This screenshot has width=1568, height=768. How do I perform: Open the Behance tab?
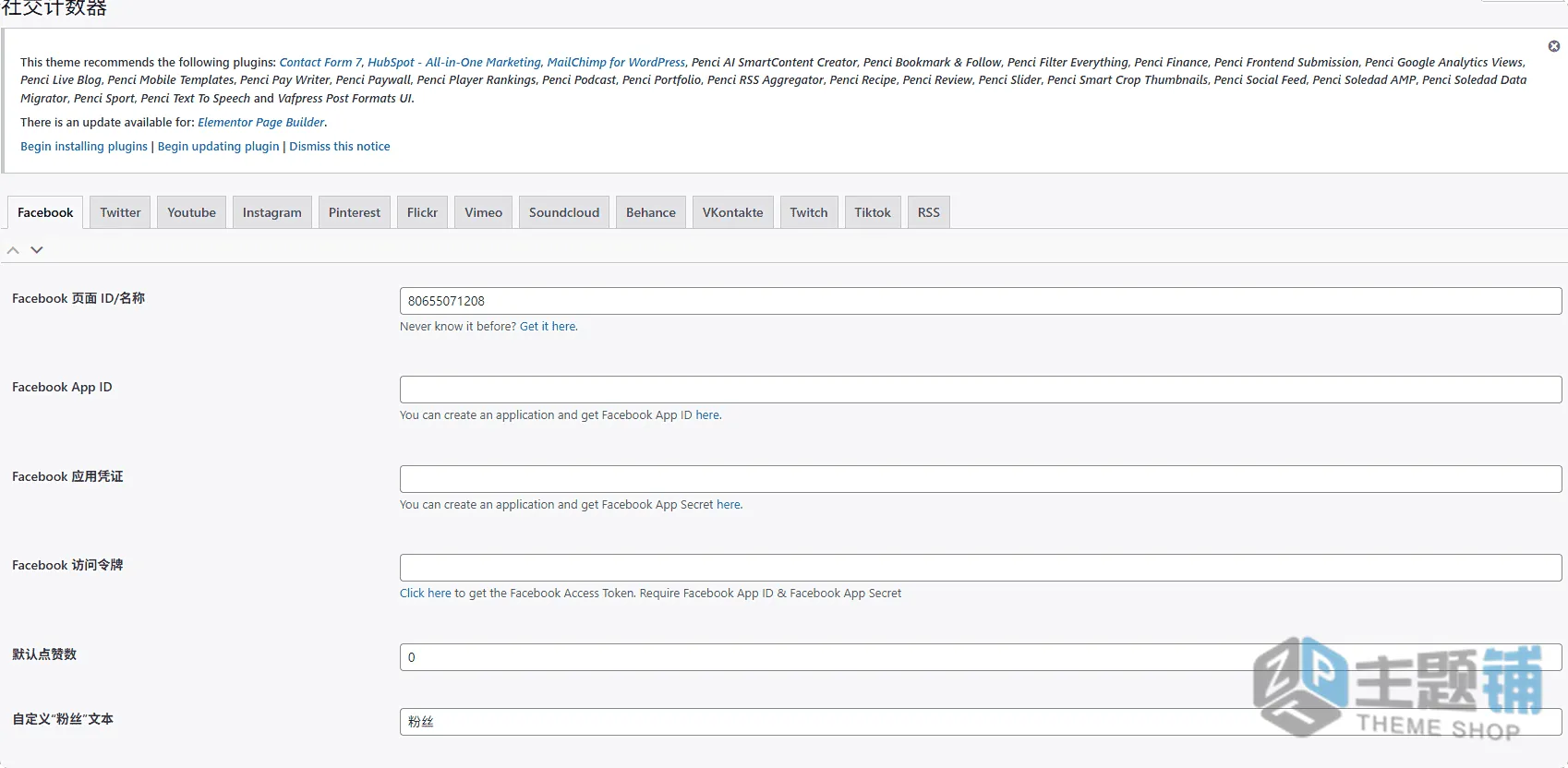tap(651, 212)
